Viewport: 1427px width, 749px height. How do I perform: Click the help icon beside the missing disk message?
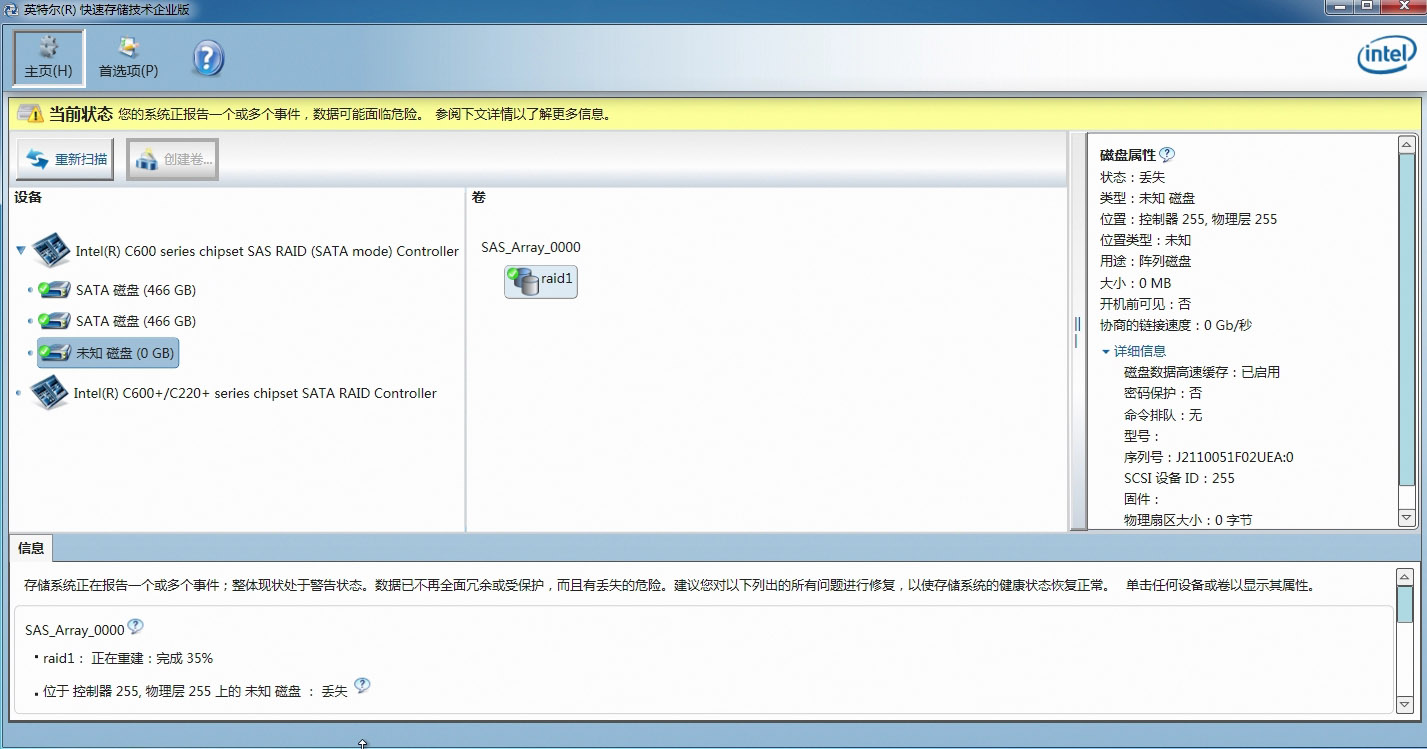tap(362, 685)
